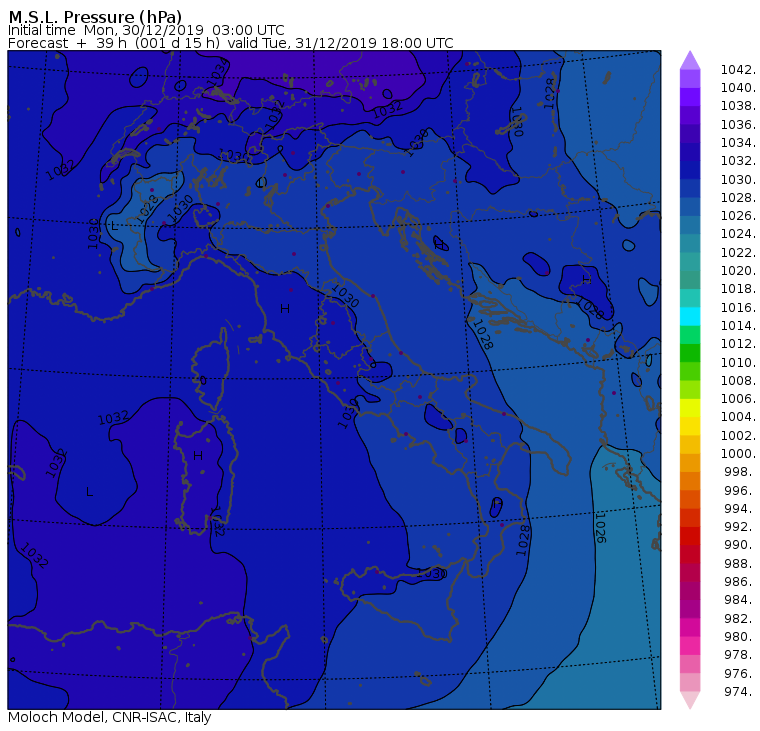The image size is (760, 731).
Task: Select the dark green swatch between 1010 and 1012
Action: pos(690,353)
